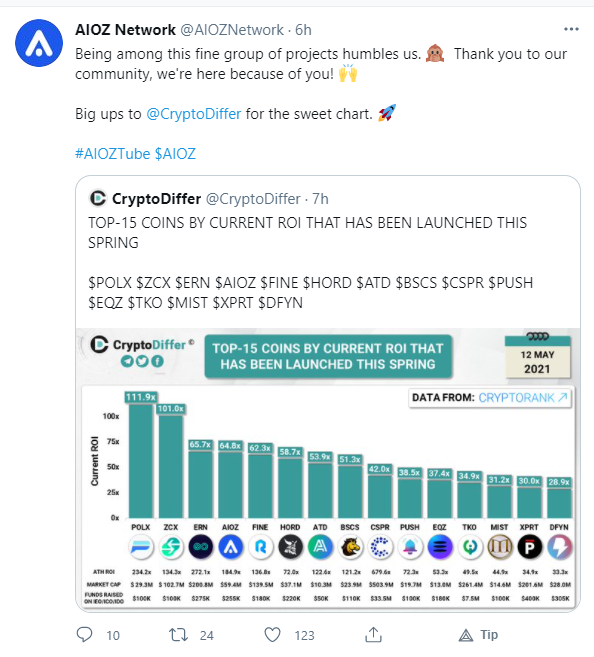Like the tweet with the heart icon
The width and height of the screenshot is (594, 657).
click(272, 635)
